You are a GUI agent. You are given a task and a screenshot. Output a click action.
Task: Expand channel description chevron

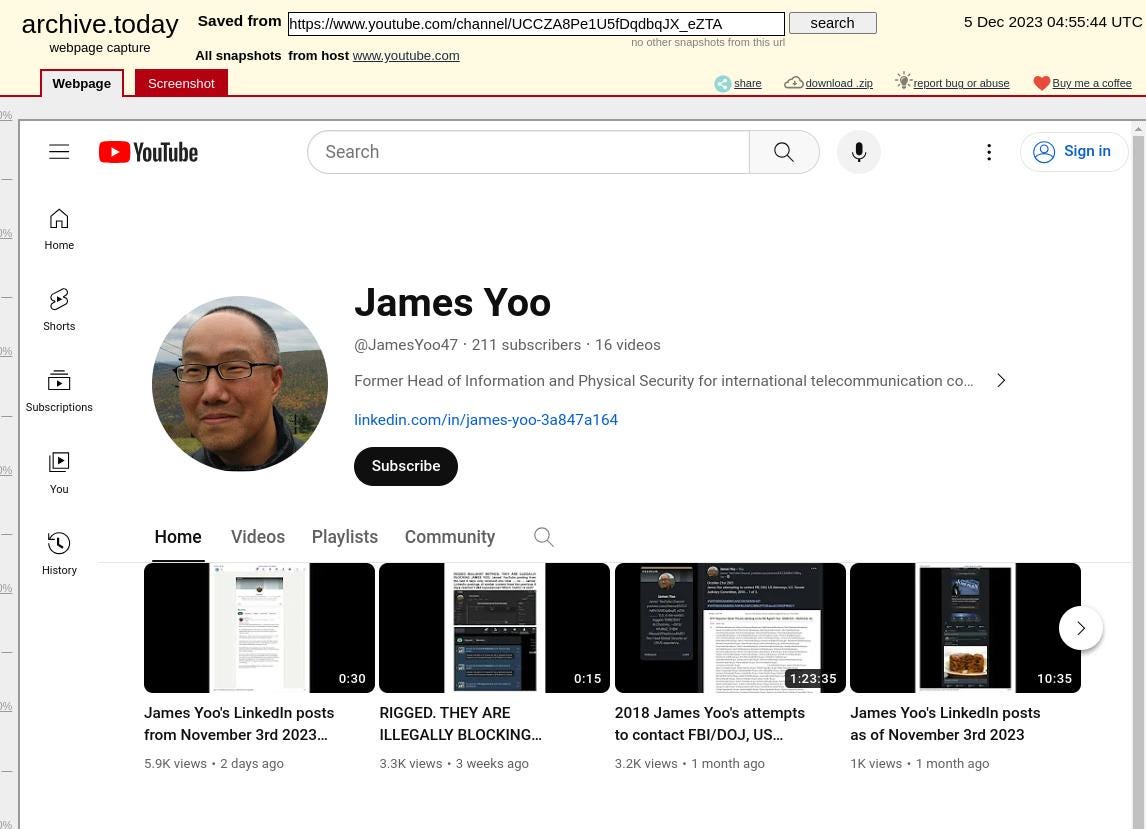click(1001, 380)
